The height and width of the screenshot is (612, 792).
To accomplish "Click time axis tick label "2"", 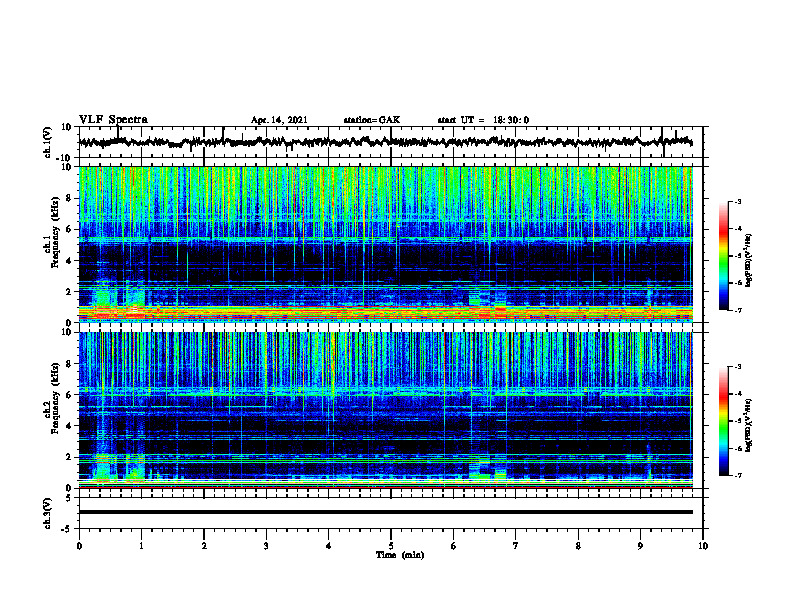I will 204,546.
